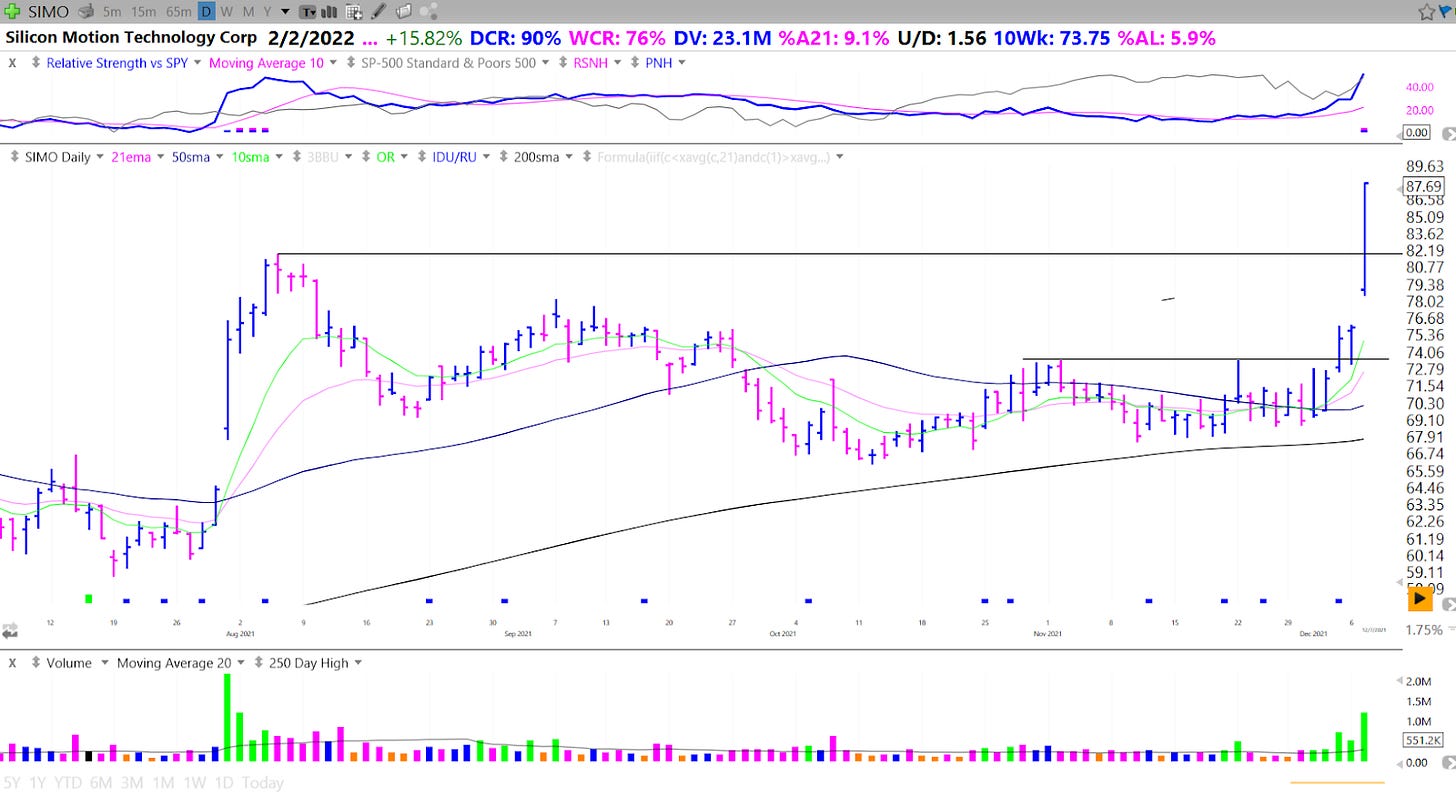
Task: Open SP-500 Standard & Poors dropdown
Action: [x=544, y=63]
